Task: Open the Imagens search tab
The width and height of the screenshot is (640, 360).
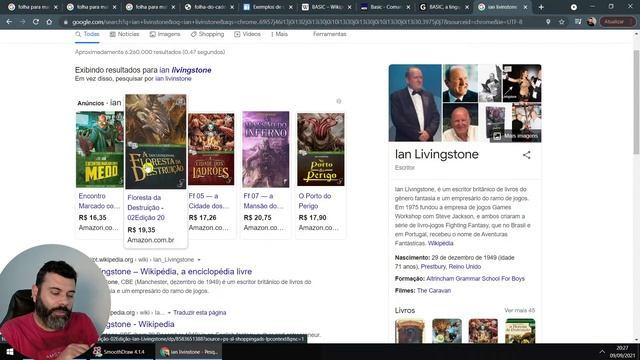Action: pyautogui.click(x=165, y=34)
